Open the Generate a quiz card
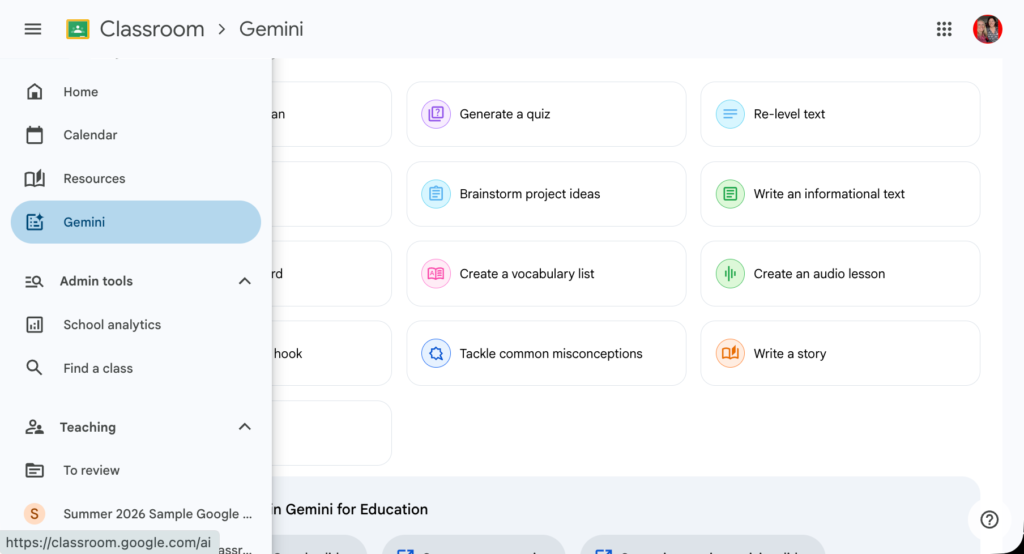Image resolution: width=1024 pixels, height=554 pixels. pos(547,114)
